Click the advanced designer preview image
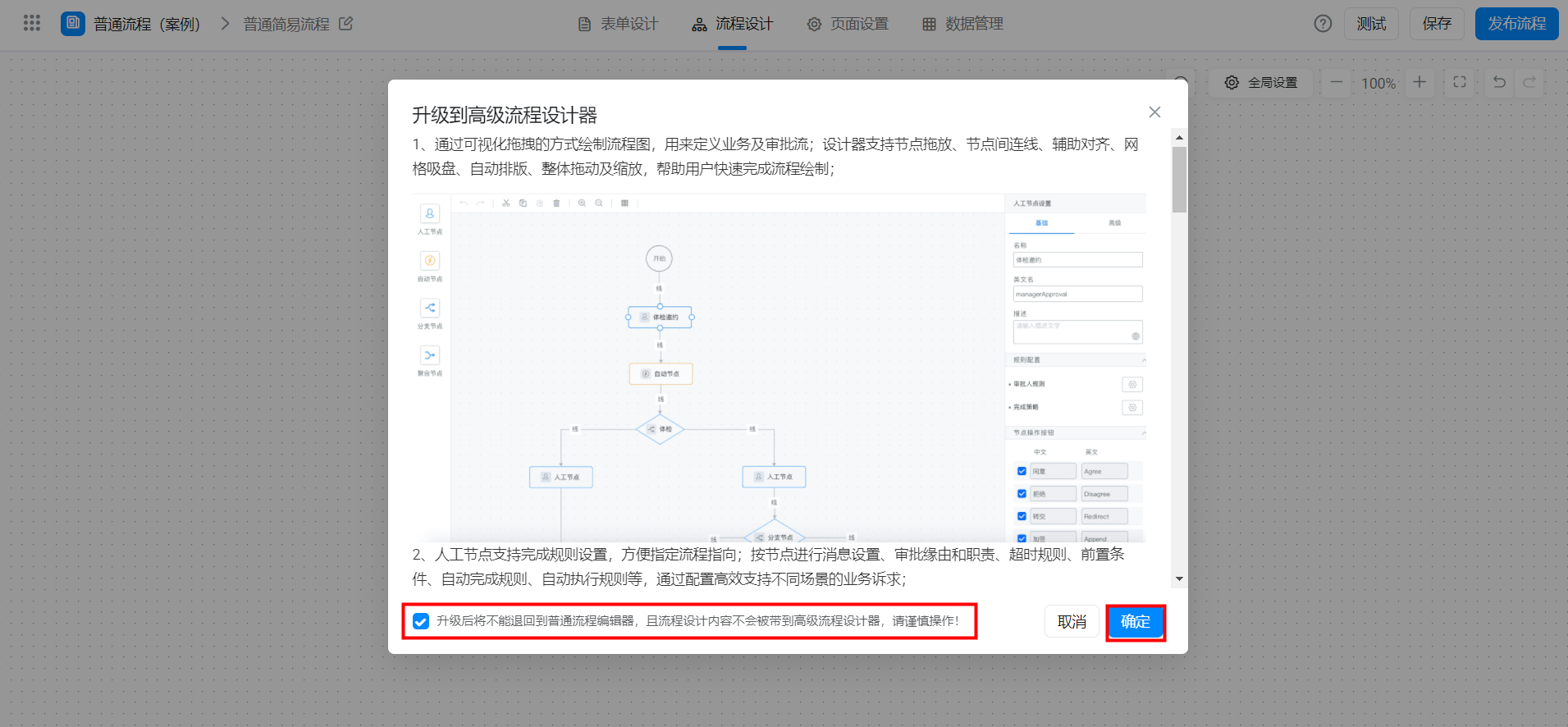The height and width of the screenshot is (727, 1568). [x=779, y=368]
